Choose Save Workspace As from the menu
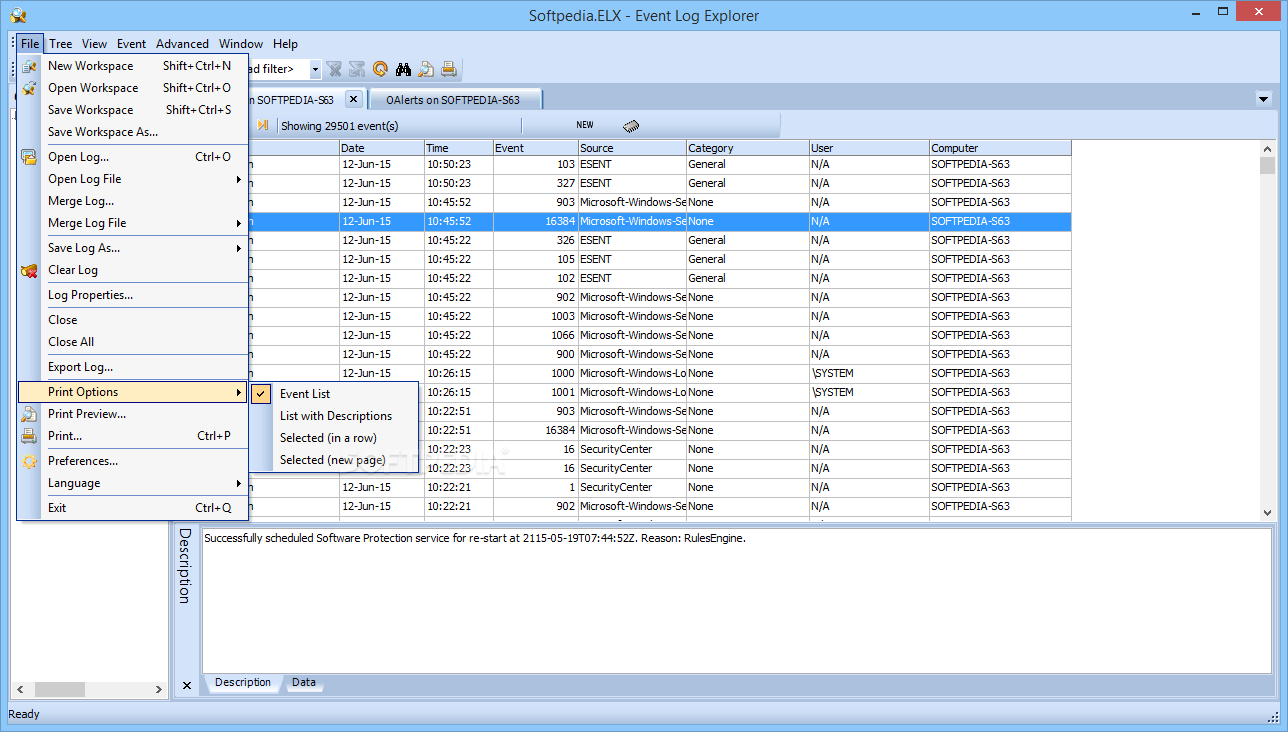The height and width of the screenshot is (732, 1288). 132,132
